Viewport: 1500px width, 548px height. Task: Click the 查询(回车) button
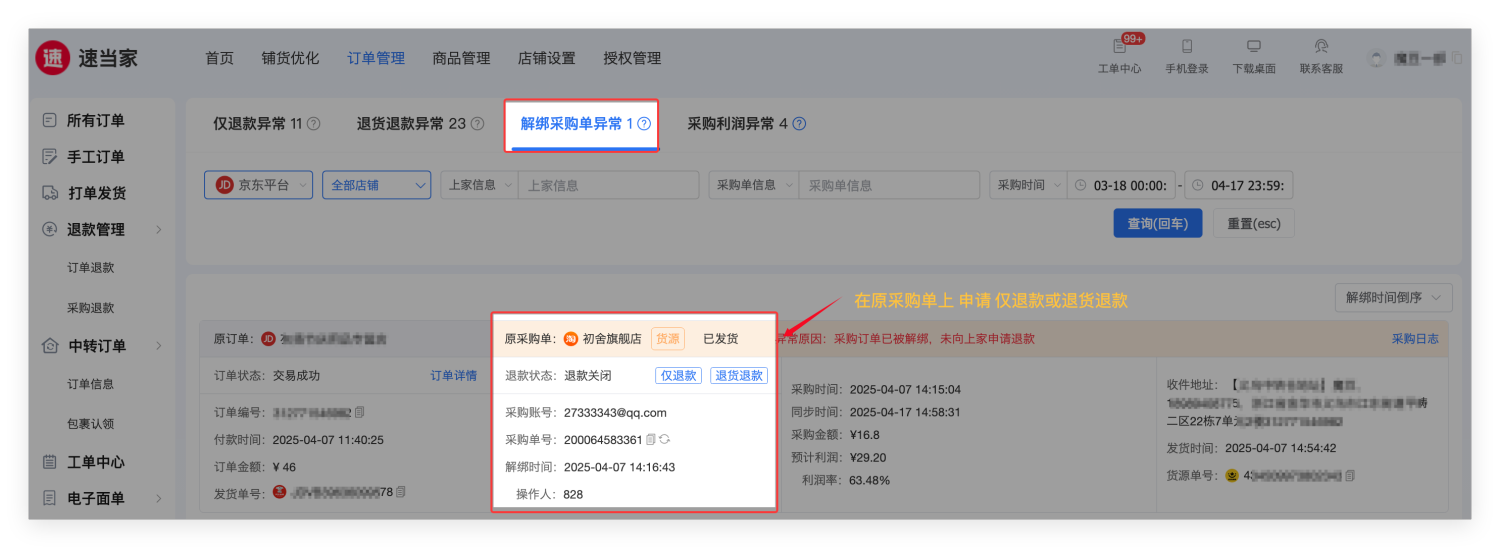[x=1157, y=224]
